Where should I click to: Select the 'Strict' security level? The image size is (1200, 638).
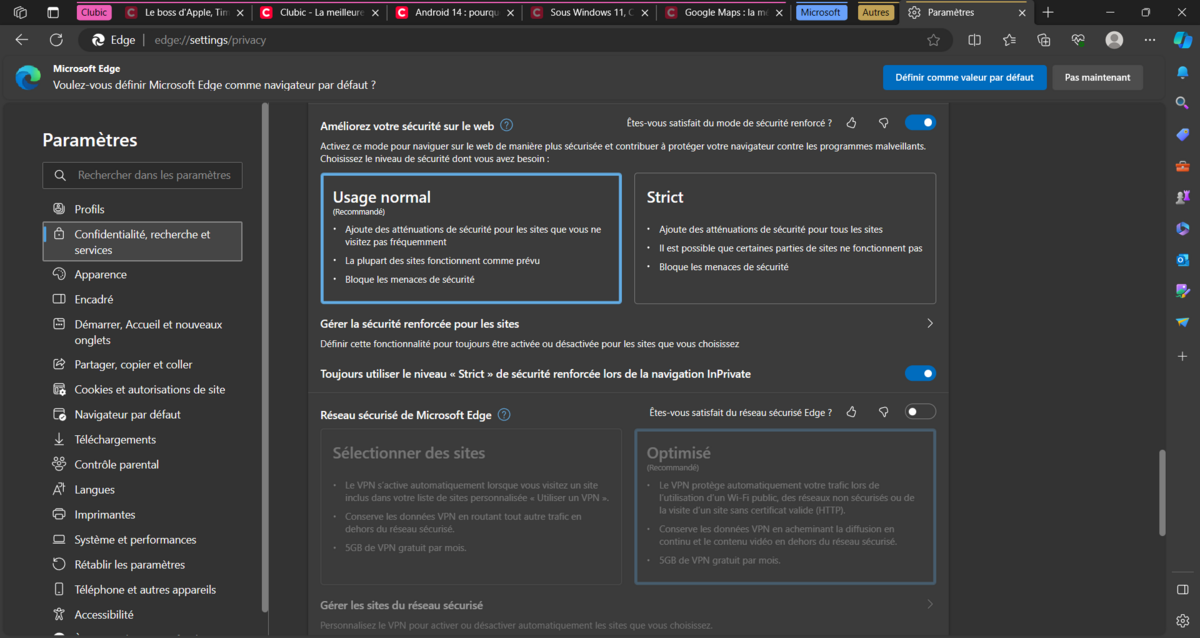(x=785, y=238)
